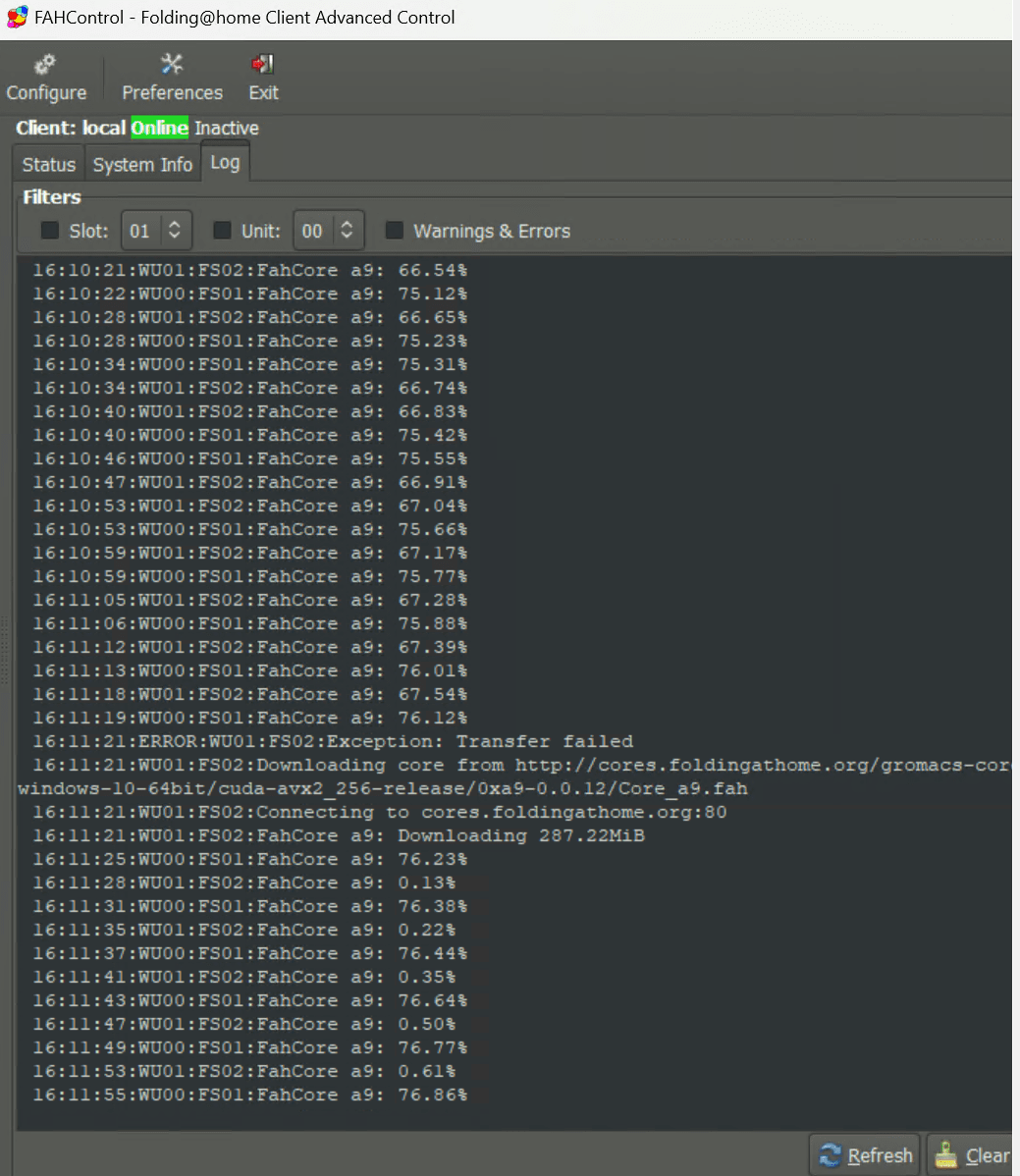This screenshot has width=1020, height=1176.
Task: Click the 'Downloading 287.22MiB' log line
Action: pyautogui.click(x=339, y=835)
